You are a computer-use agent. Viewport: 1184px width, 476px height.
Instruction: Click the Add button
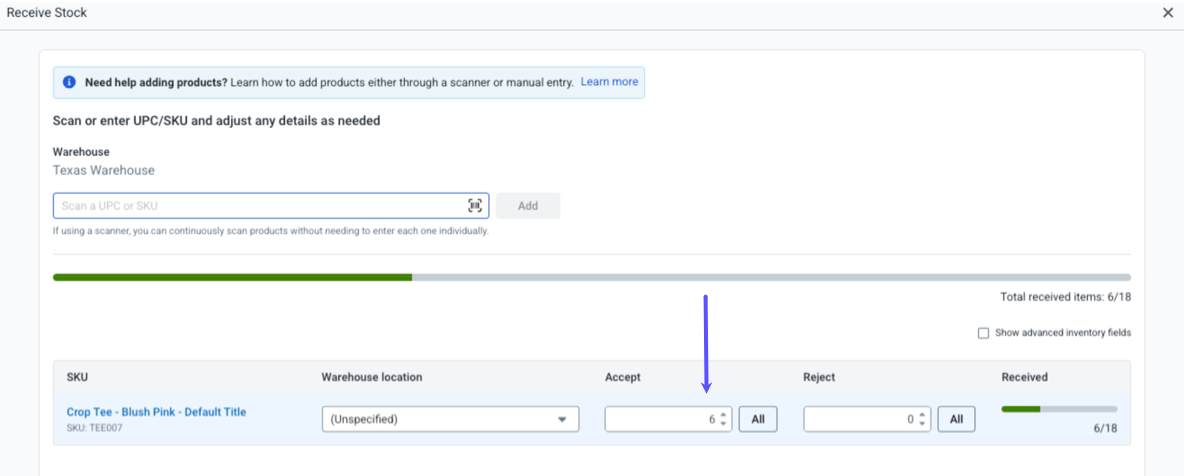point(528,206)
